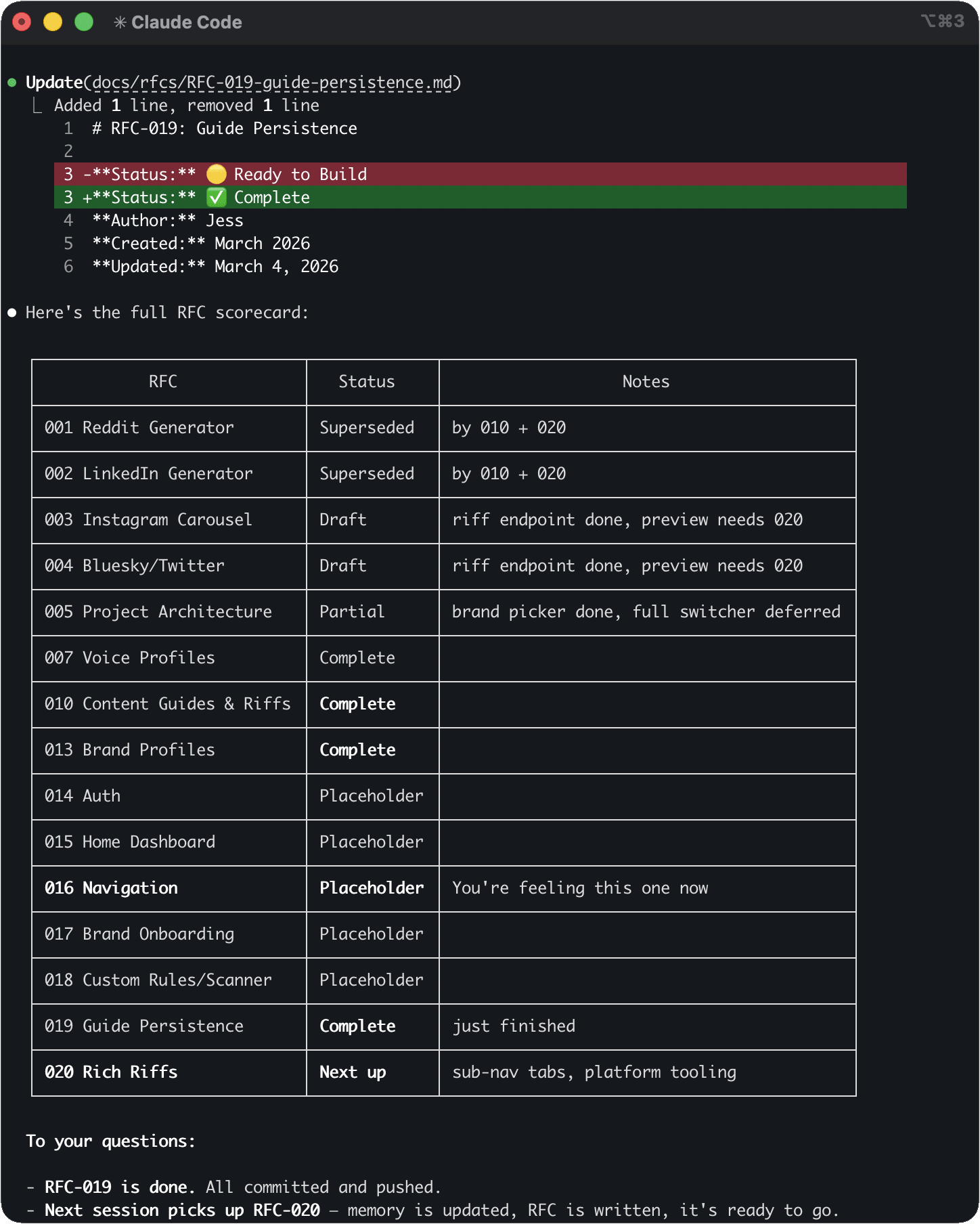Click the green checkmark emoji on the added line
The width and height of the screenshot is (980, 1224).
217,197
